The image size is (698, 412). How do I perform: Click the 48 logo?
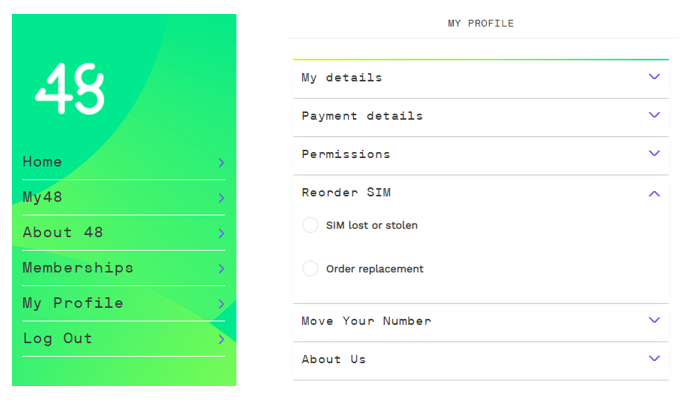pos(70,89)
